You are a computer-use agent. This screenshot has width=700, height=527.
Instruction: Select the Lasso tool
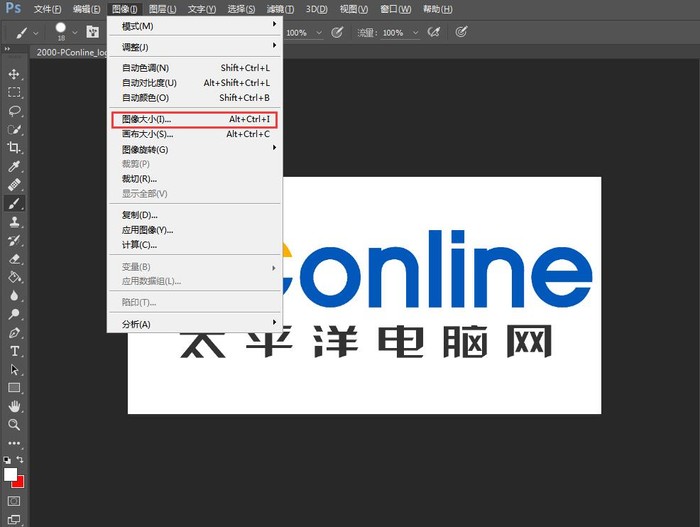[x=14, y=111]
